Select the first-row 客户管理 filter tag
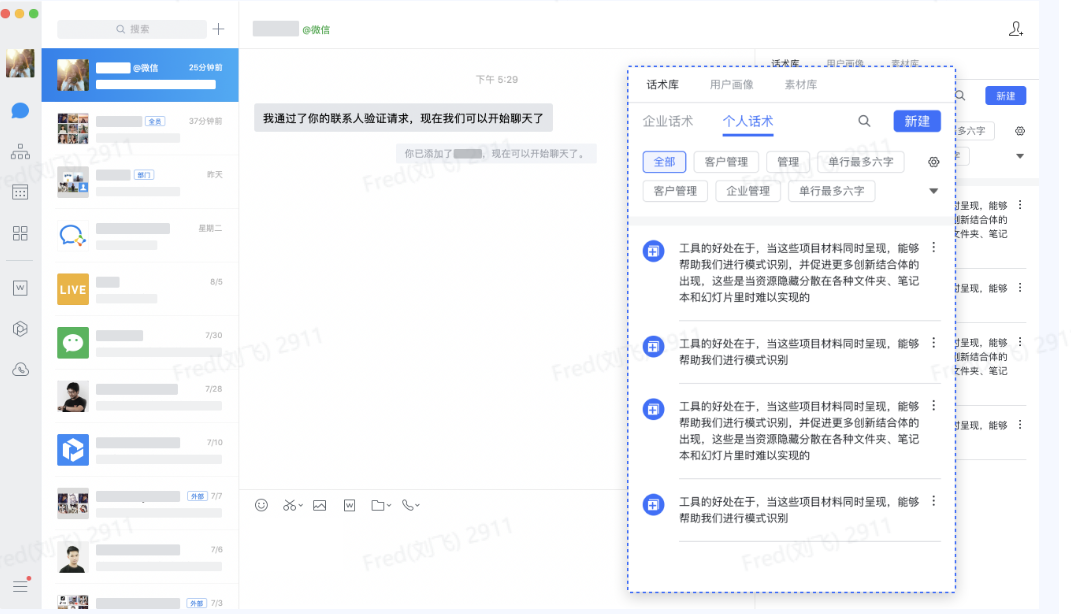 pos(726,162)
